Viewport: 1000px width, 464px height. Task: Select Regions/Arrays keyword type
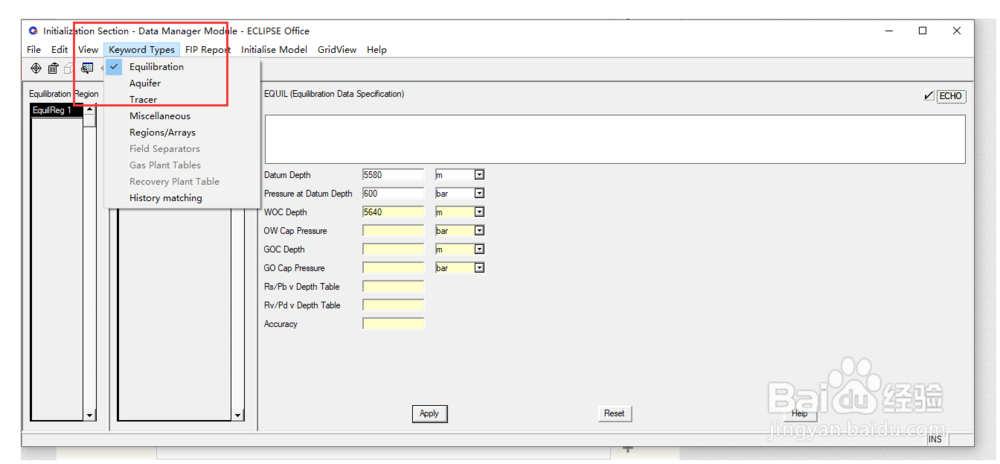pyautogui.click(x=162, y=133)
